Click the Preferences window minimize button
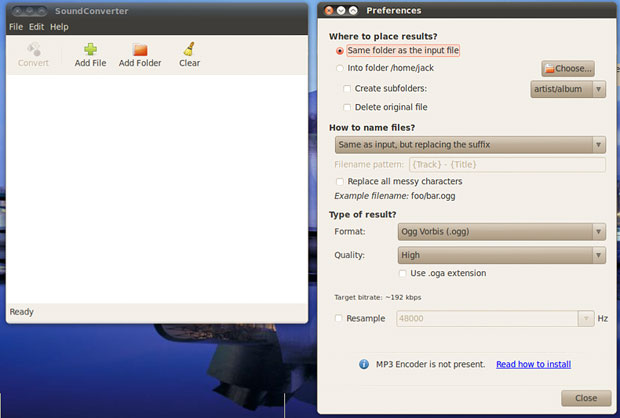620x418 pixels. [x=341, y=11]
